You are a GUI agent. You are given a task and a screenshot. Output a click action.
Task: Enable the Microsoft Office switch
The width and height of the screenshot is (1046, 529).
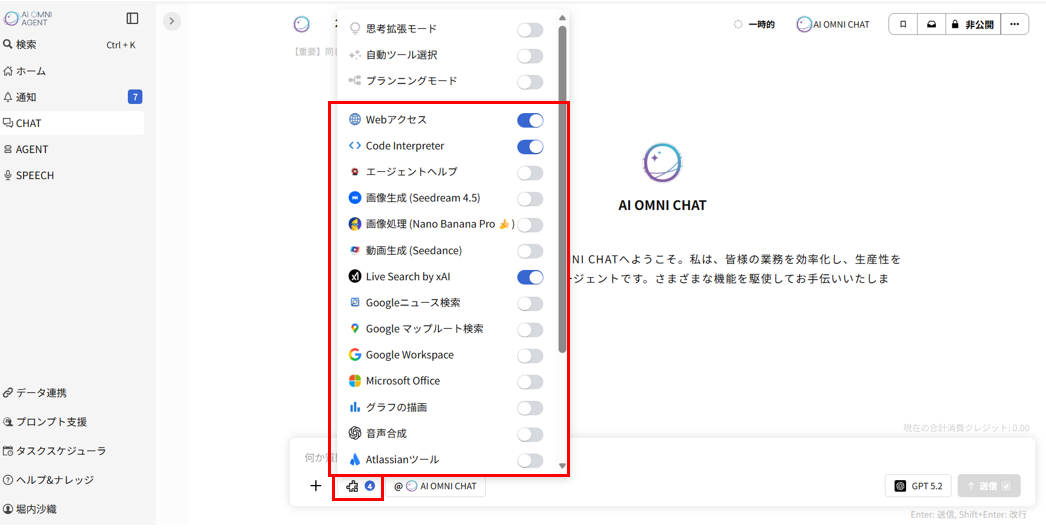(530, 382)
